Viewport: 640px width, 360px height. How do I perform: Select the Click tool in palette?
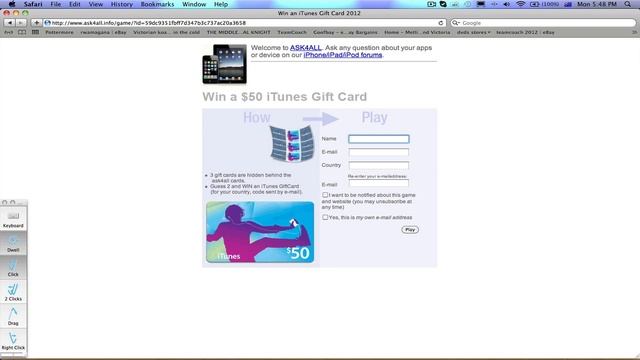(x=13, y=268)
